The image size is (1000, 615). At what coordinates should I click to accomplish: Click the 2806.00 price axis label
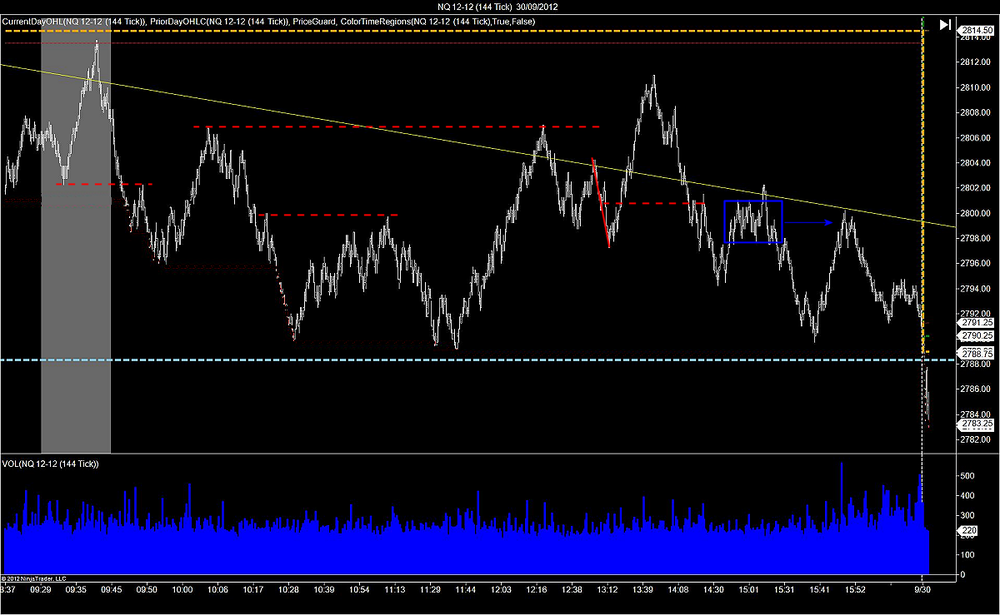(x=975, y=138)
